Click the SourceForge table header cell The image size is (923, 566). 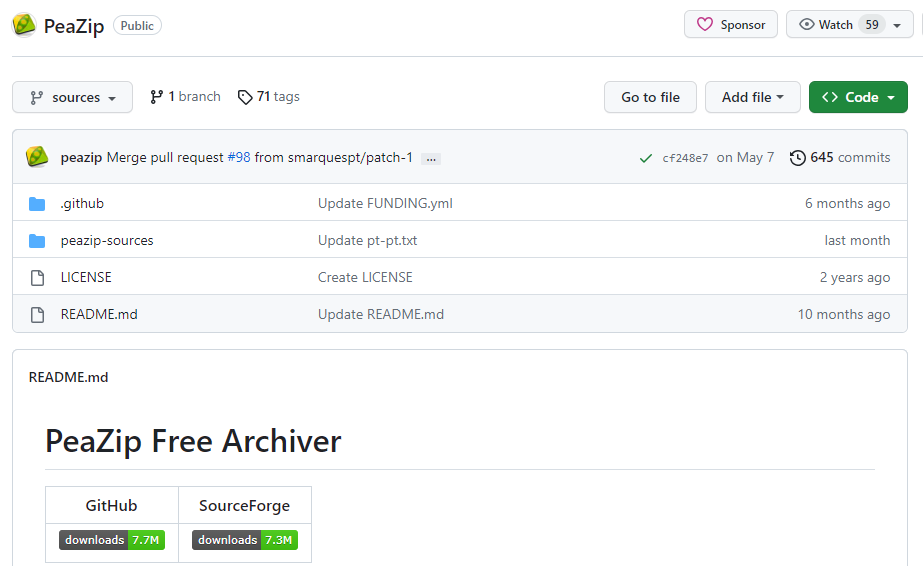(x=245, y=505)
